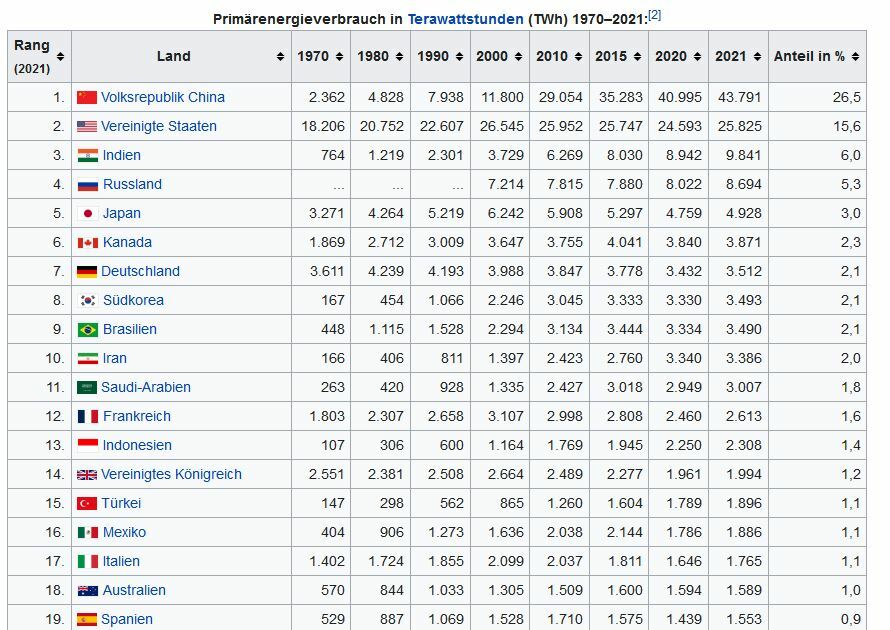890x630 pixels.
Task: Select Japan's 2010 value 5.908
Action: coord(565,213)
